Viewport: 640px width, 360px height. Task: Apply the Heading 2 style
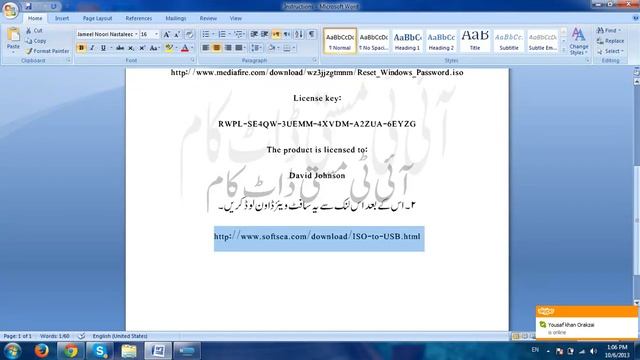441,41
